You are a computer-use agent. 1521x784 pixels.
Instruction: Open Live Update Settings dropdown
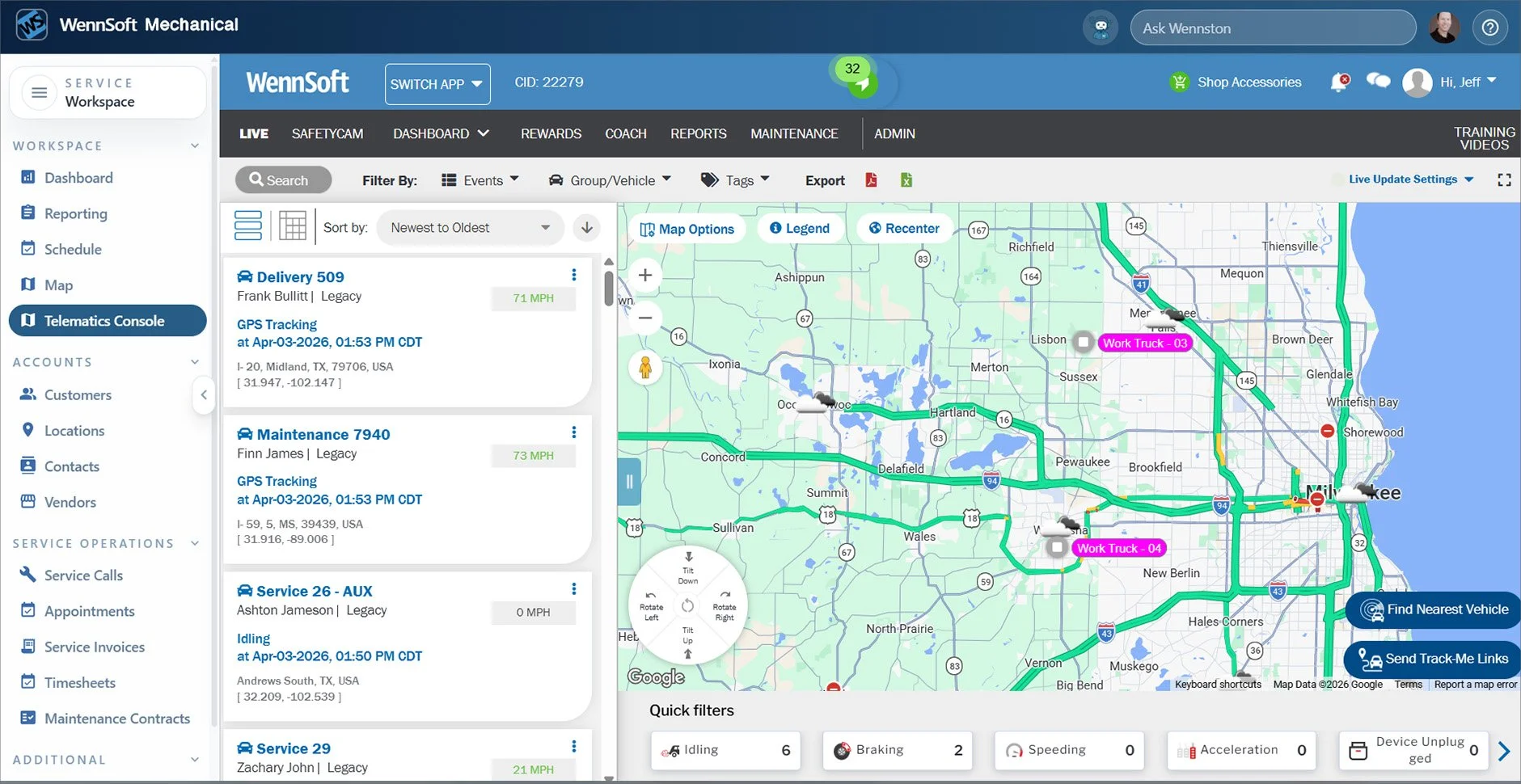[1411, 179]
